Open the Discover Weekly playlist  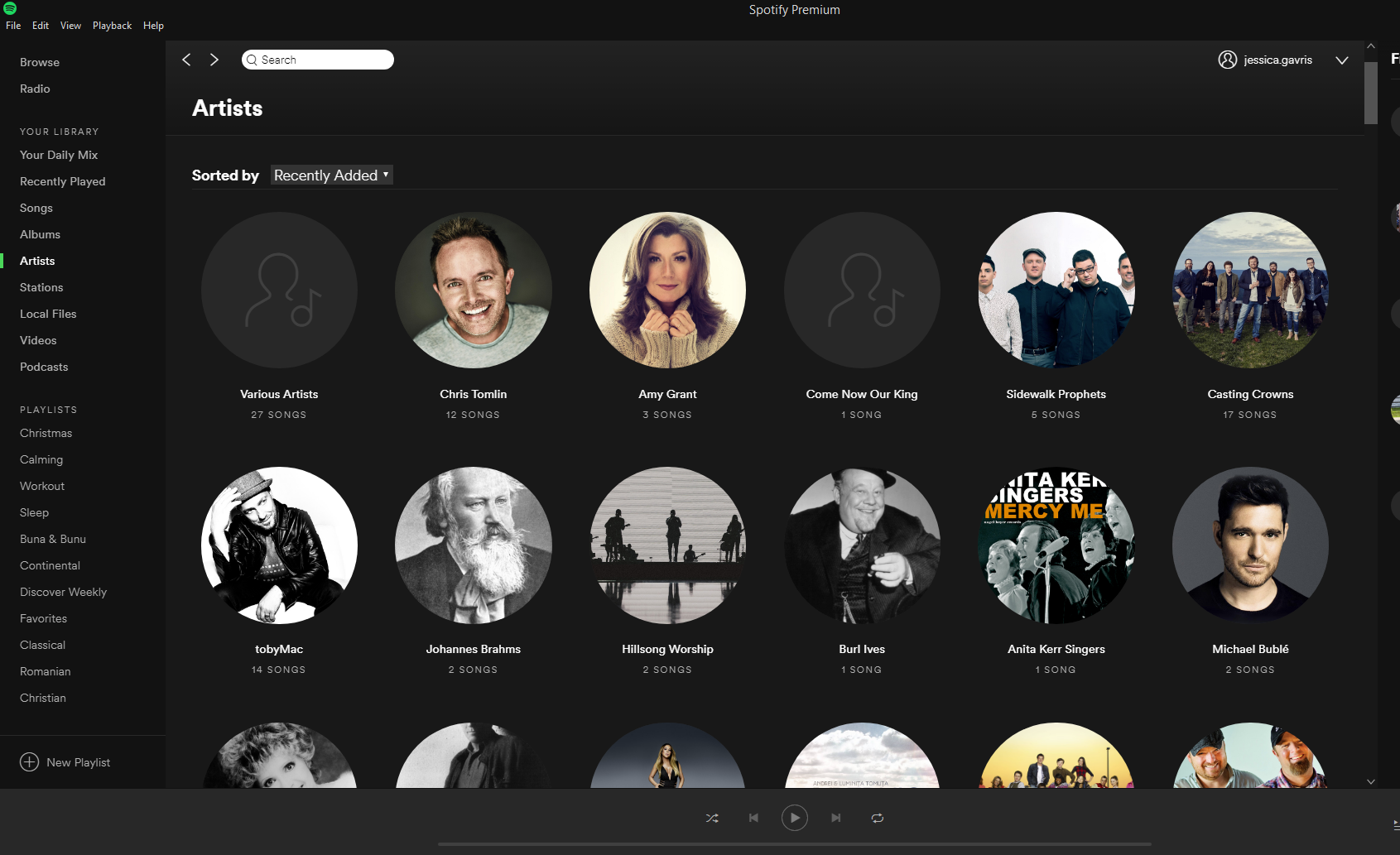[63, 592]
